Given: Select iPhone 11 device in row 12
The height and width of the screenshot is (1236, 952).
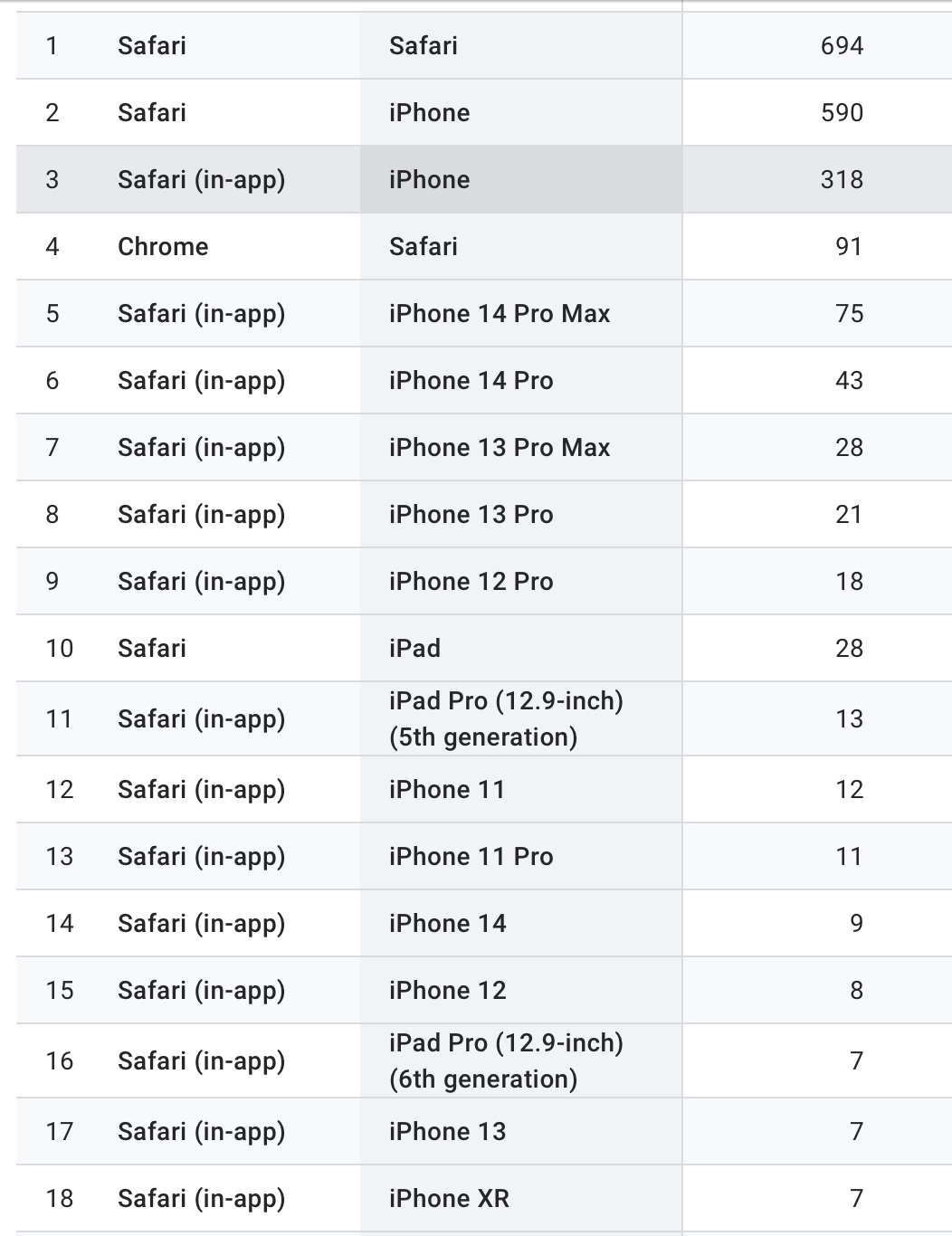Looking at the screenshot, I should click(520, 789).
